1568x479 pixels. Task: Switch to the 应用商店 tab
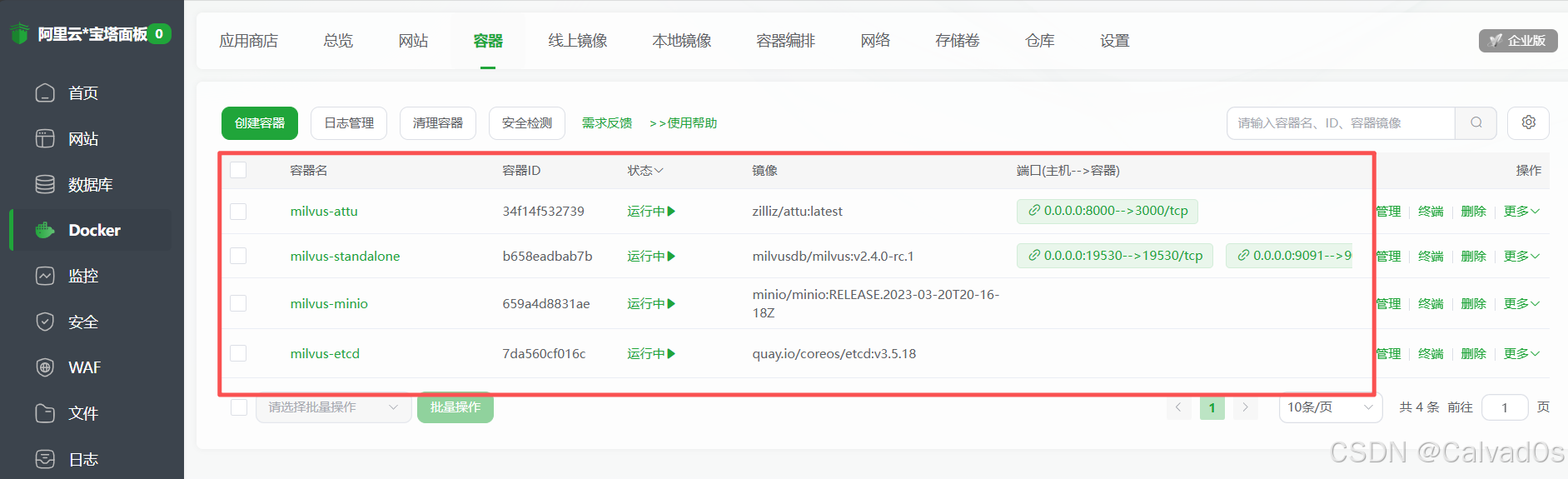[248, 41]
